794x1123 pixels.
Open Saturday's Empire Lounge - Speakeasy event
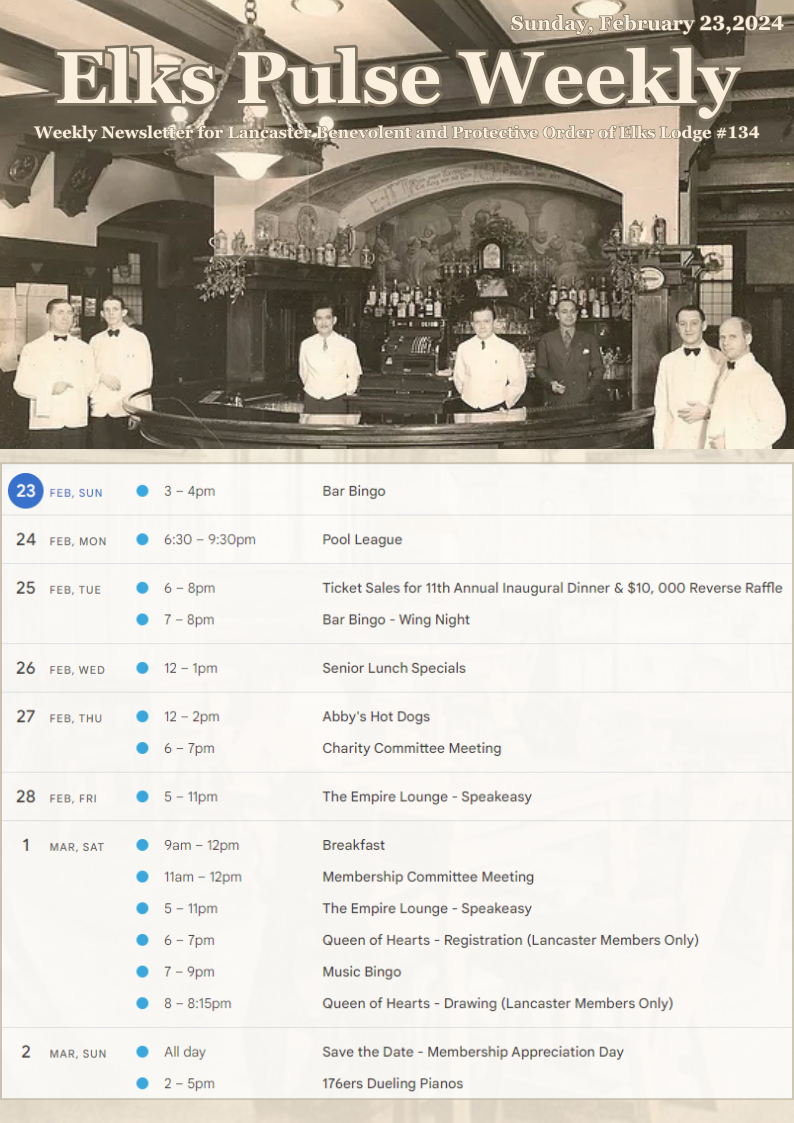[x=427, y=908]
